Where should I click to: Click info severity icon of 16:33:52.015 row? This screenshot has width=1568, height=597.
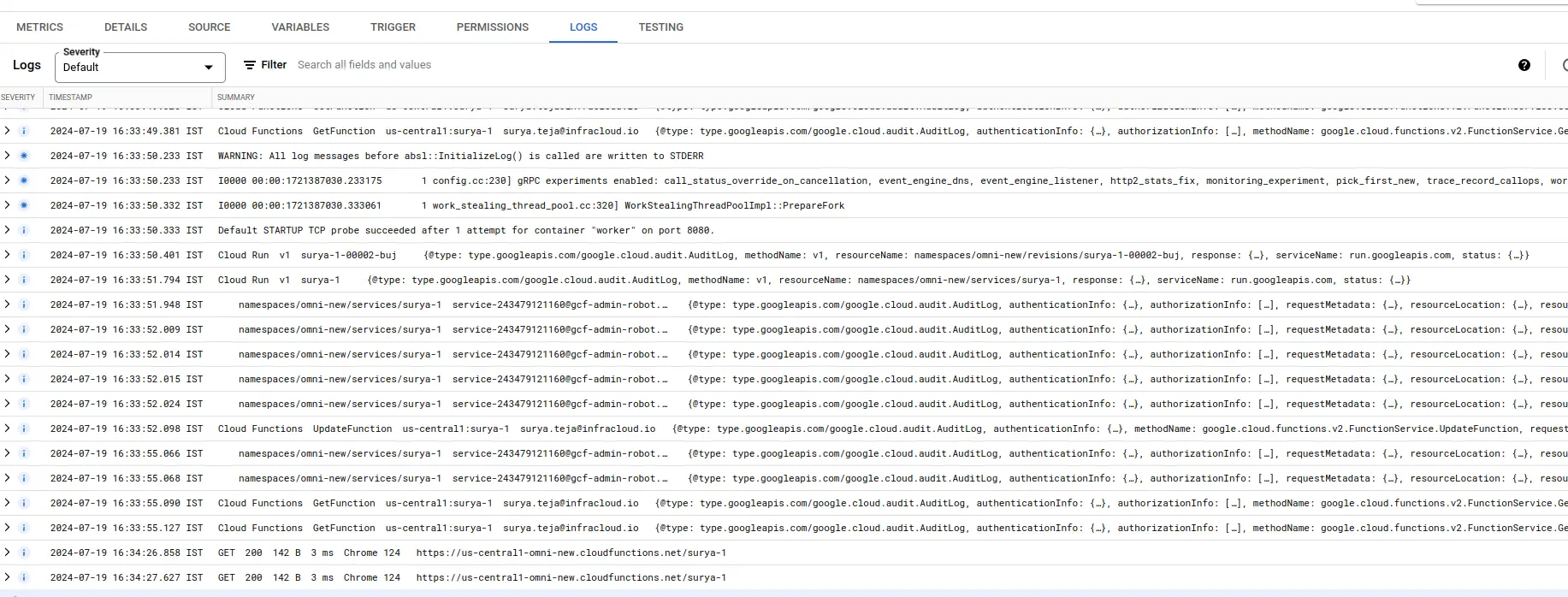point(24,379)
